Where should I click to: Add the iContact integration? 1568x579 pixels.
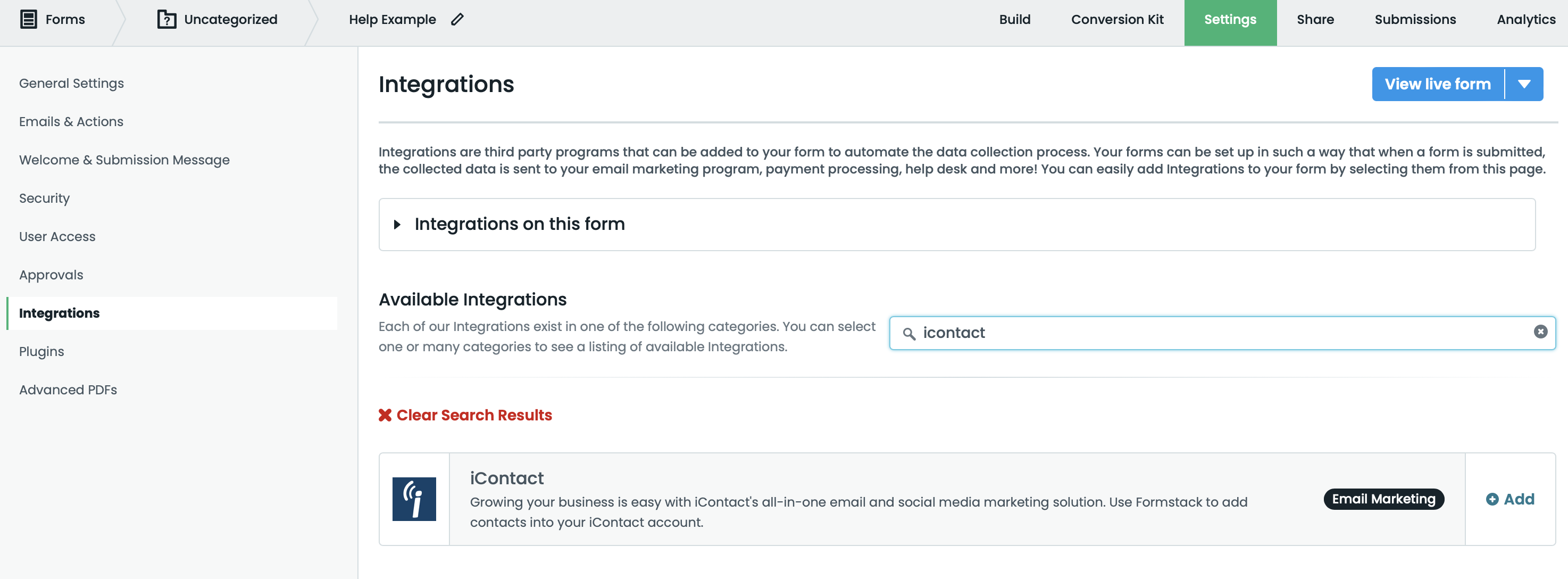coord(1510,499)
